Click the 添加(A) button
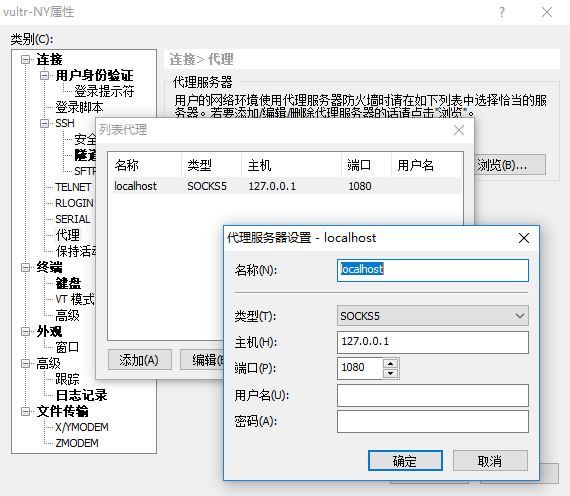The height and width of the screenshot is (496, 570). coord(140,360)
